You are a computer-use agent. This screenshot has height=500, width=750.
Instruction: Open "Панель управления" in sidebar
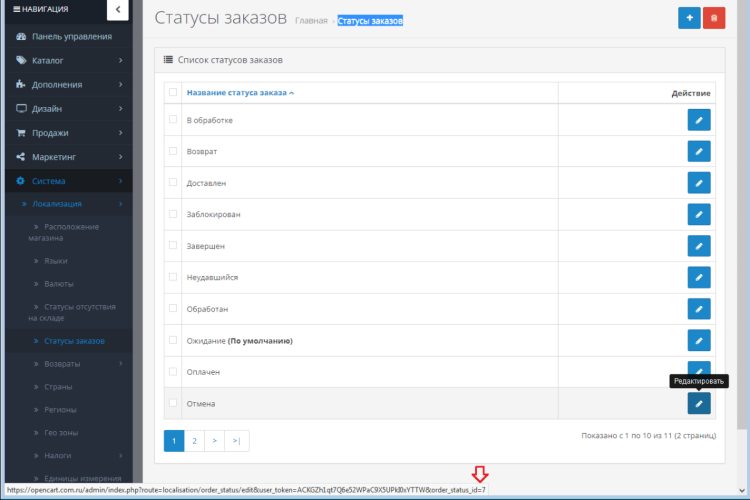point(70,36)
